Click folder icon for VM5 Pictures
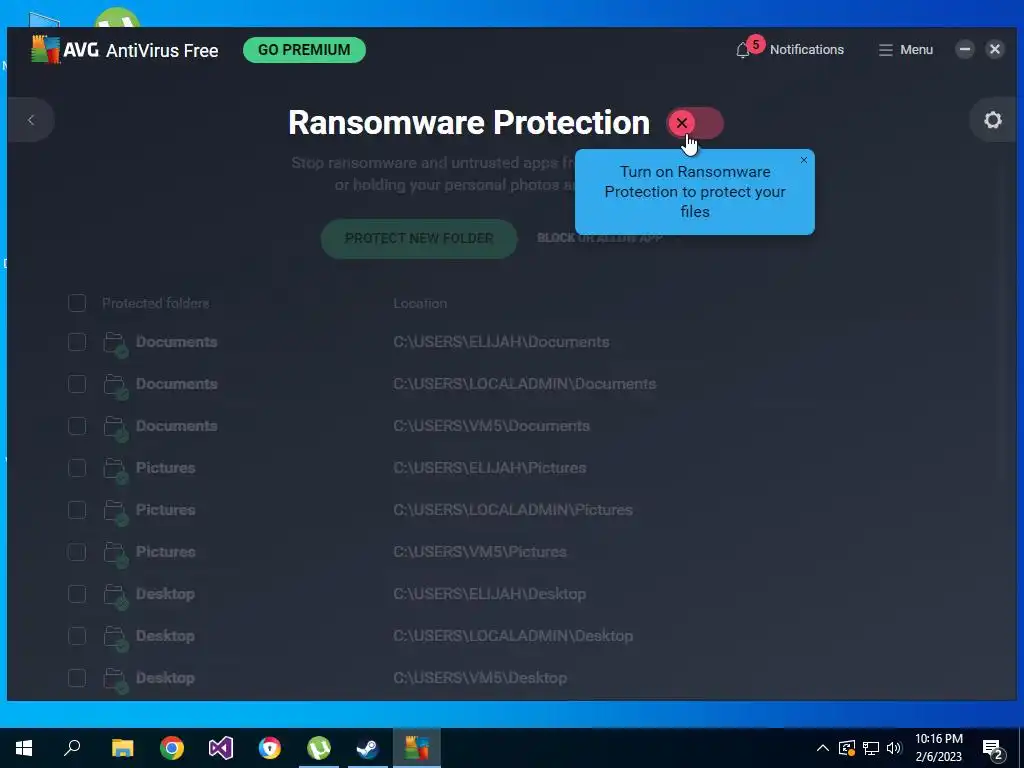The width and height of the screenshot is (1024, 768). [116, 553]
